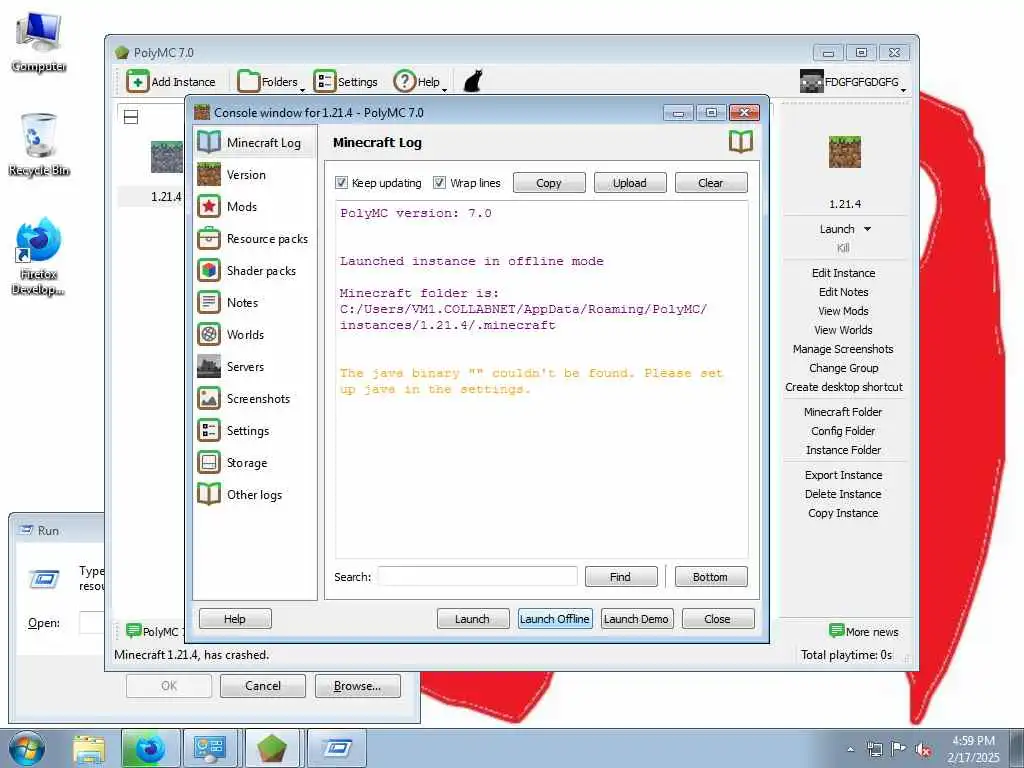
Task: Clear the log with Clear button
Action: coord(711,183)
